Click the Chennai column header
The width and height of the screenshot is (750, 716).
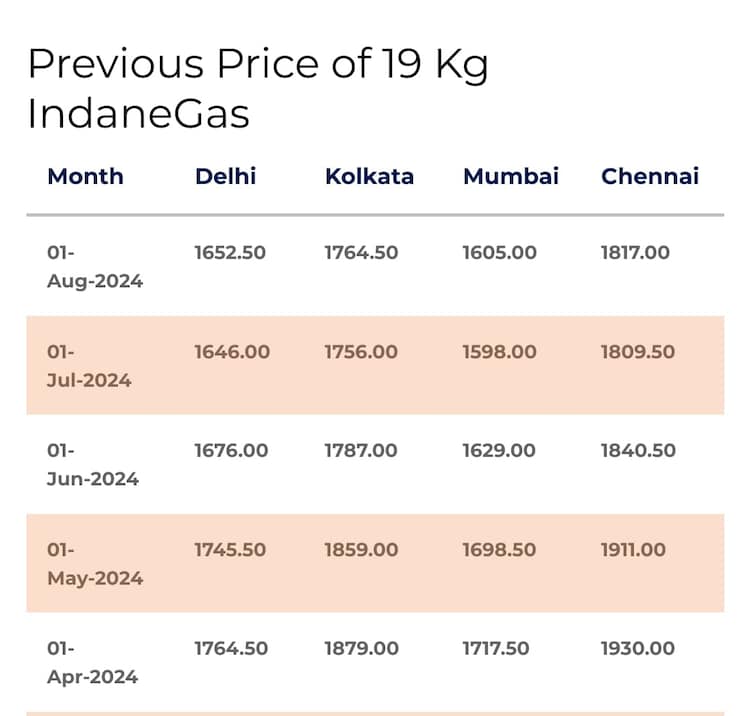point(649,177)
